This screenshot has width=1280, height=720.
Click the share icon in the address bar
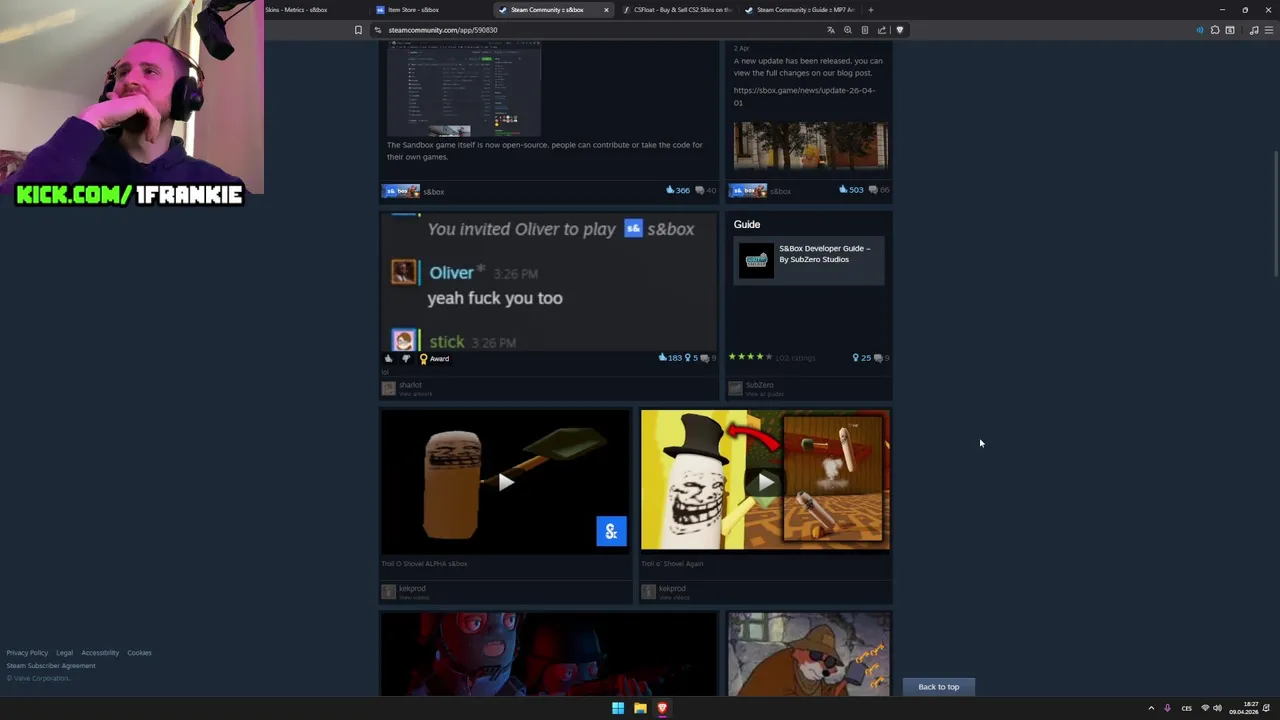881,30
